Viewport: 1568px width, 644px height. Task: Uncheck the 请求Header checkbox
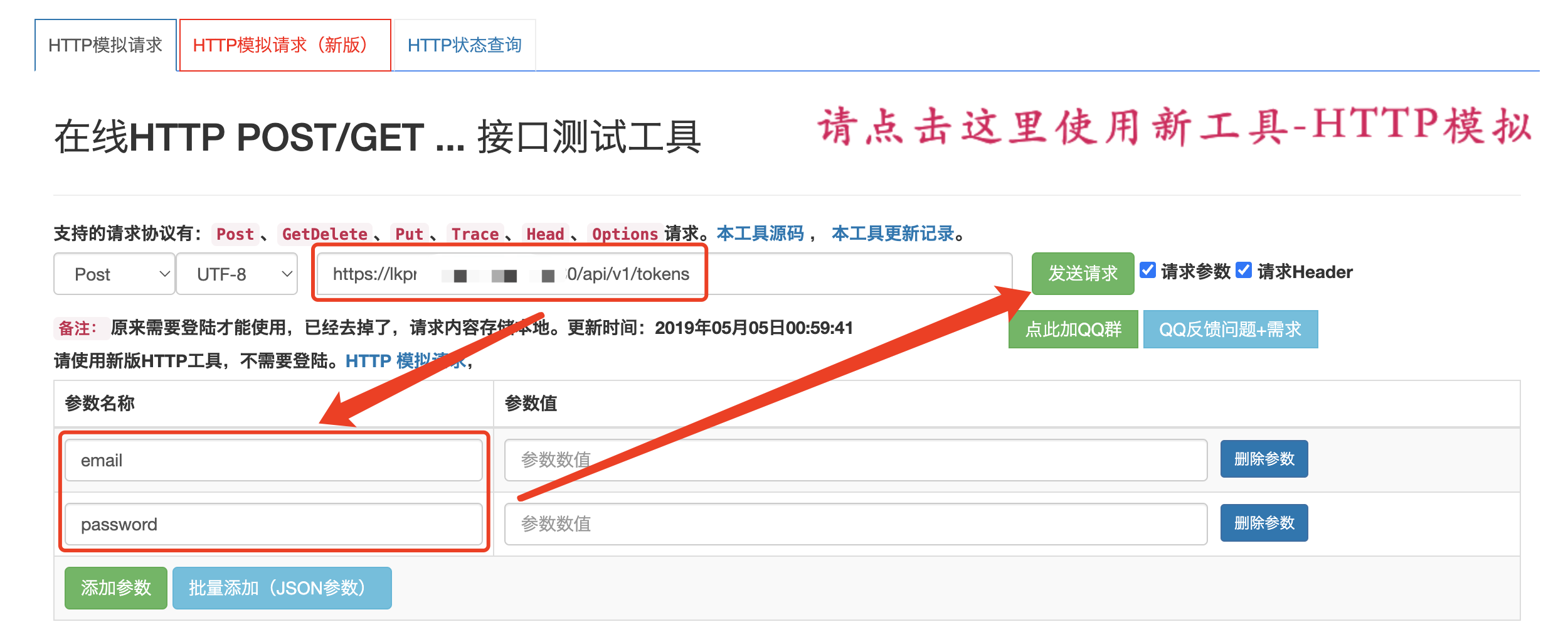1243,271
